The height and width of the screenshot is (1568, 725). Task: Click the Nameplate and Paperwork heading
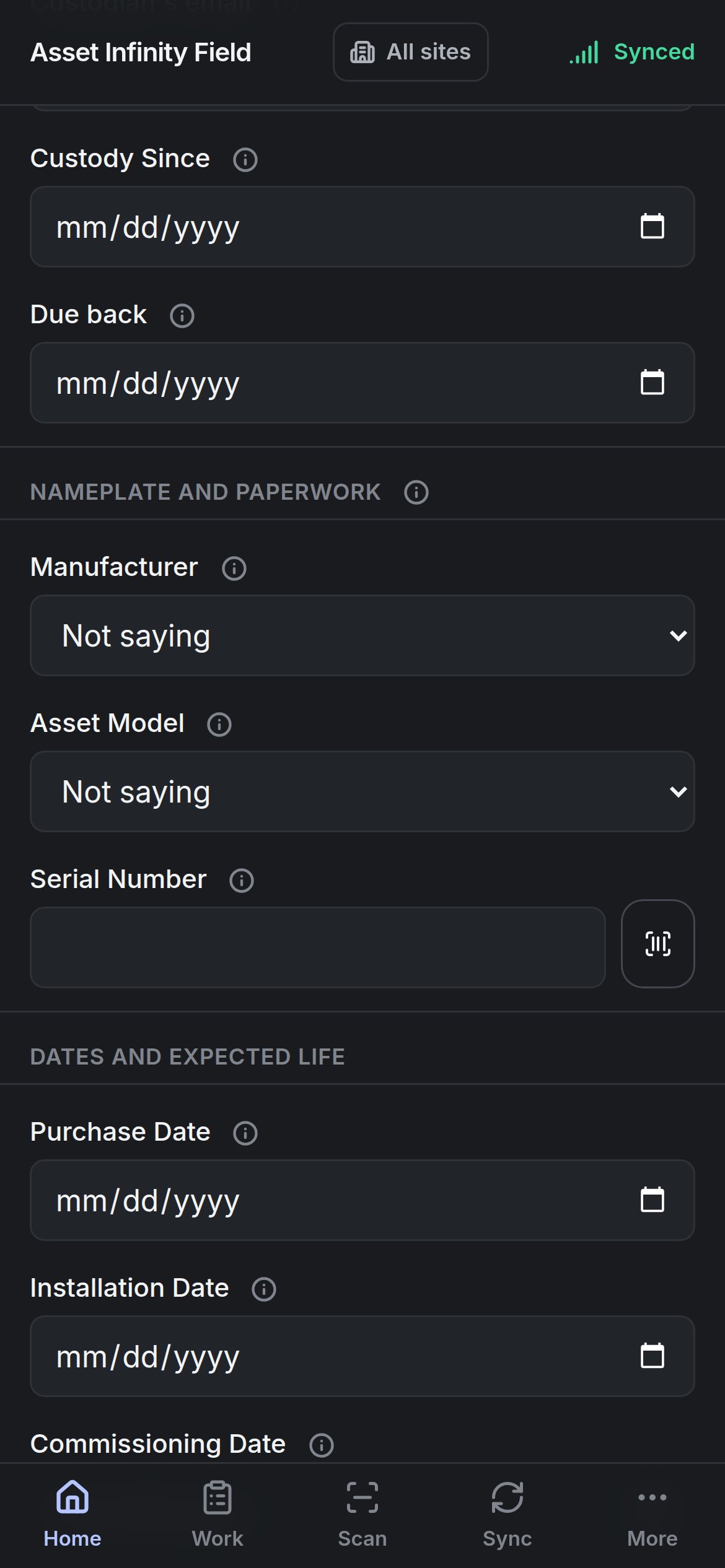(206, 492)
